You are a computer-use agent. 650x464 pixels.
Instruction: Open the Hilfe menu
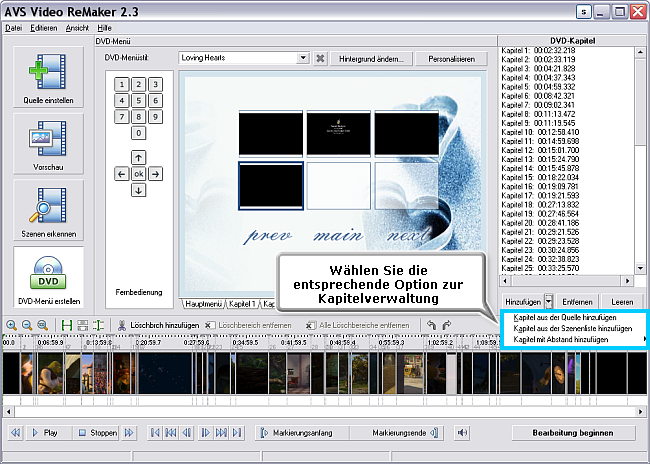(104, 28)
